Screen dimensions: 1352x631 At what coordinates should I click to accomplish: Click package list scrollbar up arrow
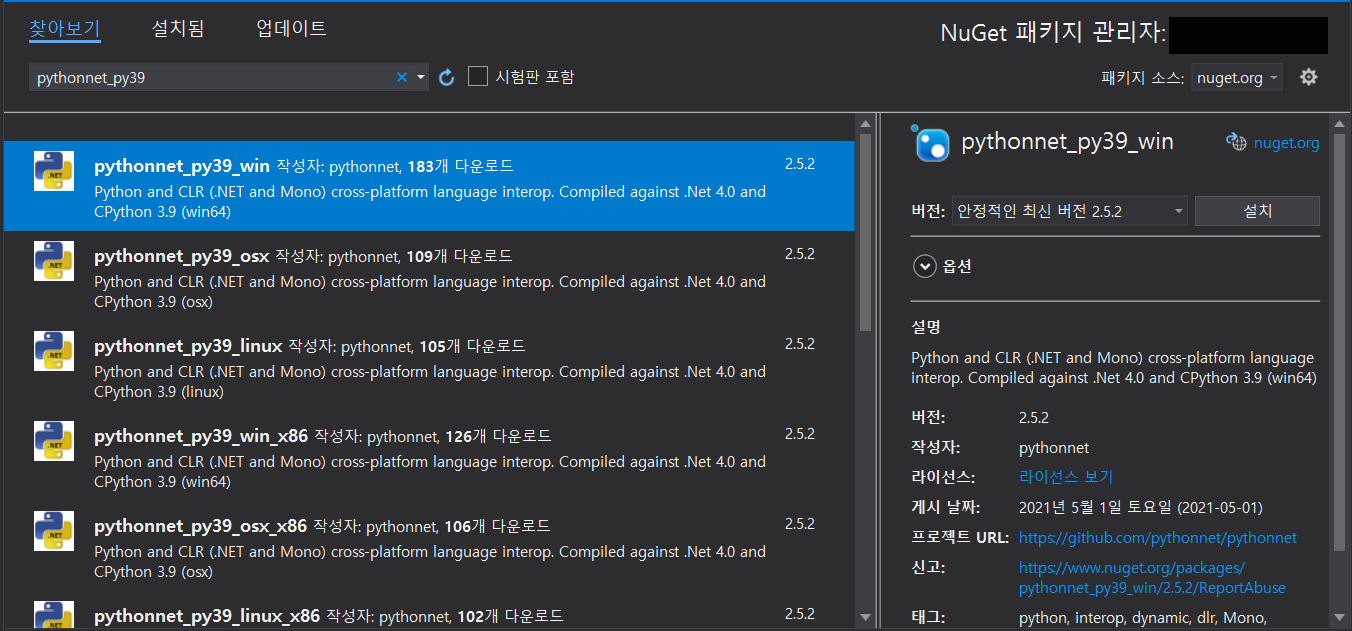click(x=865, y=123)
